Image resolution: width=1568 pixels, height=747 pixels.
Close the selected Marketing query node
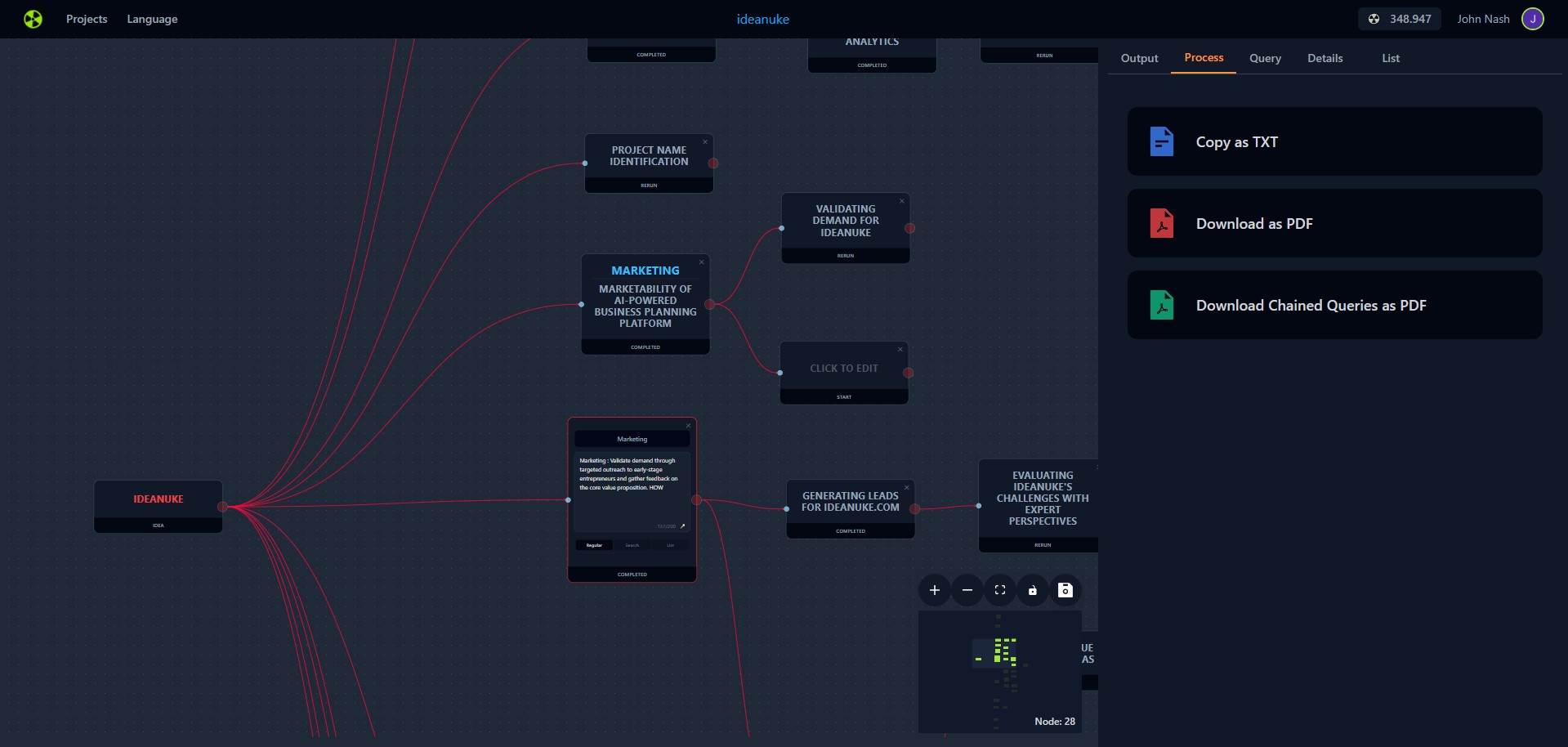pyautogui.click(x=688, y=426)
